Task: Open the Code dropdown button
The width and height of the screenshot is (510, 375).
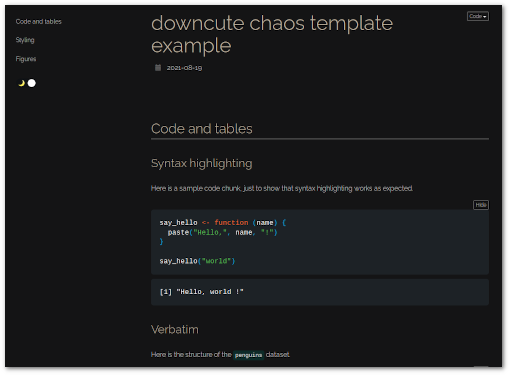Action: pyautogui.click(x=478, y=16)
